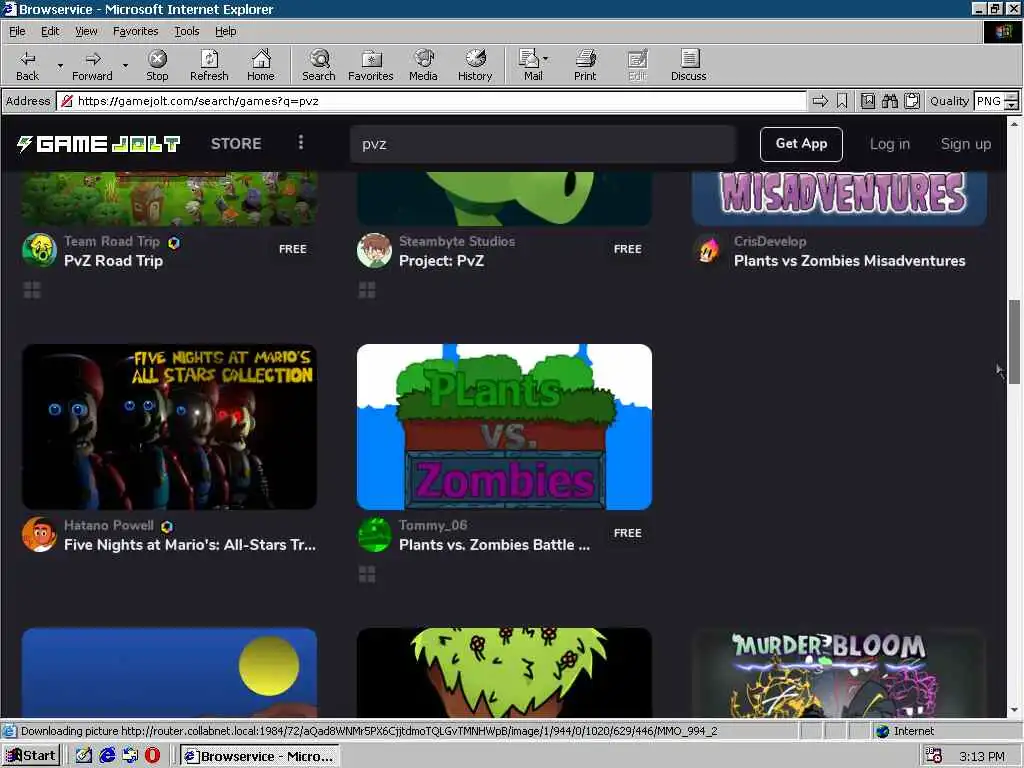Click the Steambyte Studios avatar
Screen dimensions: 1024x768
(374, 250)
